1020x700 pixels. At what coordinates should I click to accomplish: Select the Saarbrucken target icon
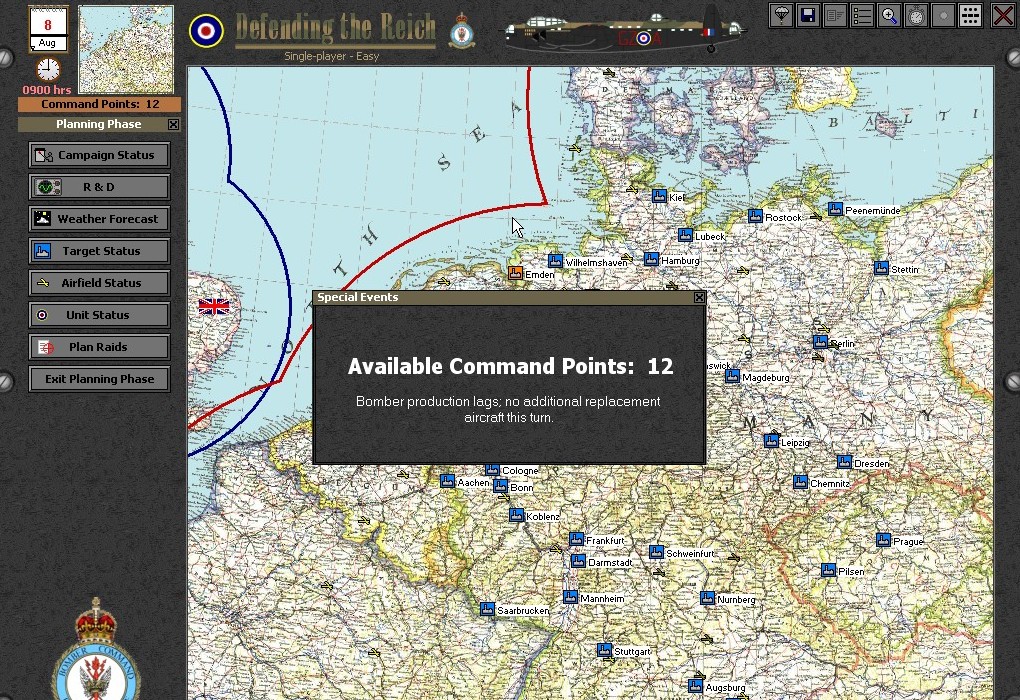click(487, 610)
